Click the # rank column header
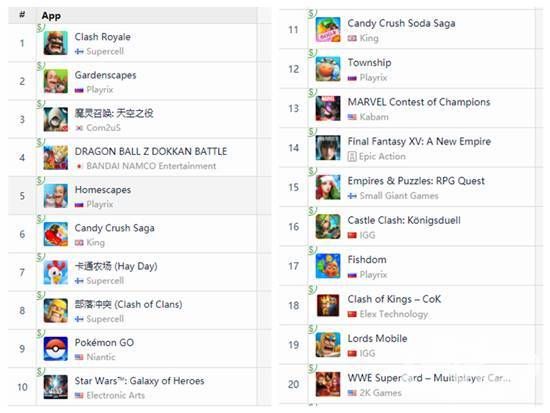This screenshot has width=550, height=413. pyautogui.click(x=22, y=14)
